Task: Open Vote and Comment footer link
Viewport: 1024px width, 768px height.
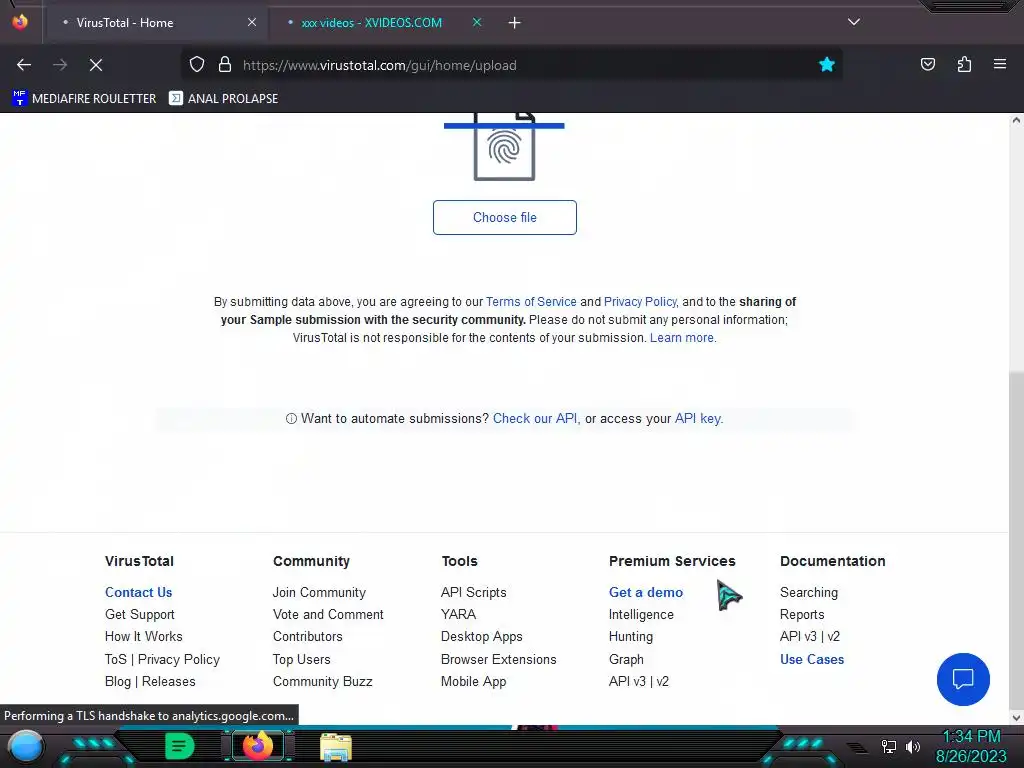Action: pos(328,615)
